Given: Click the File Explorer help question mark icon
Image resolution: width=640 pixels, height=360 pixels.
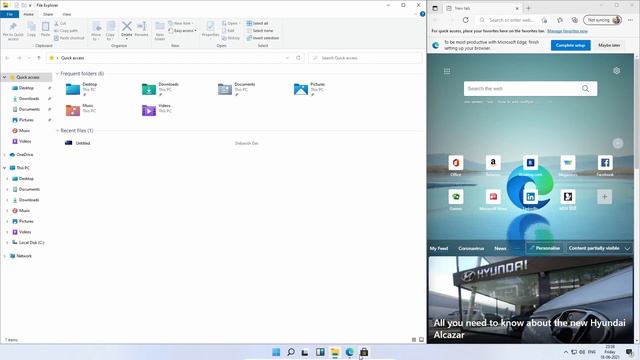Looking at the screenshot, I should (x=422, y=14).
